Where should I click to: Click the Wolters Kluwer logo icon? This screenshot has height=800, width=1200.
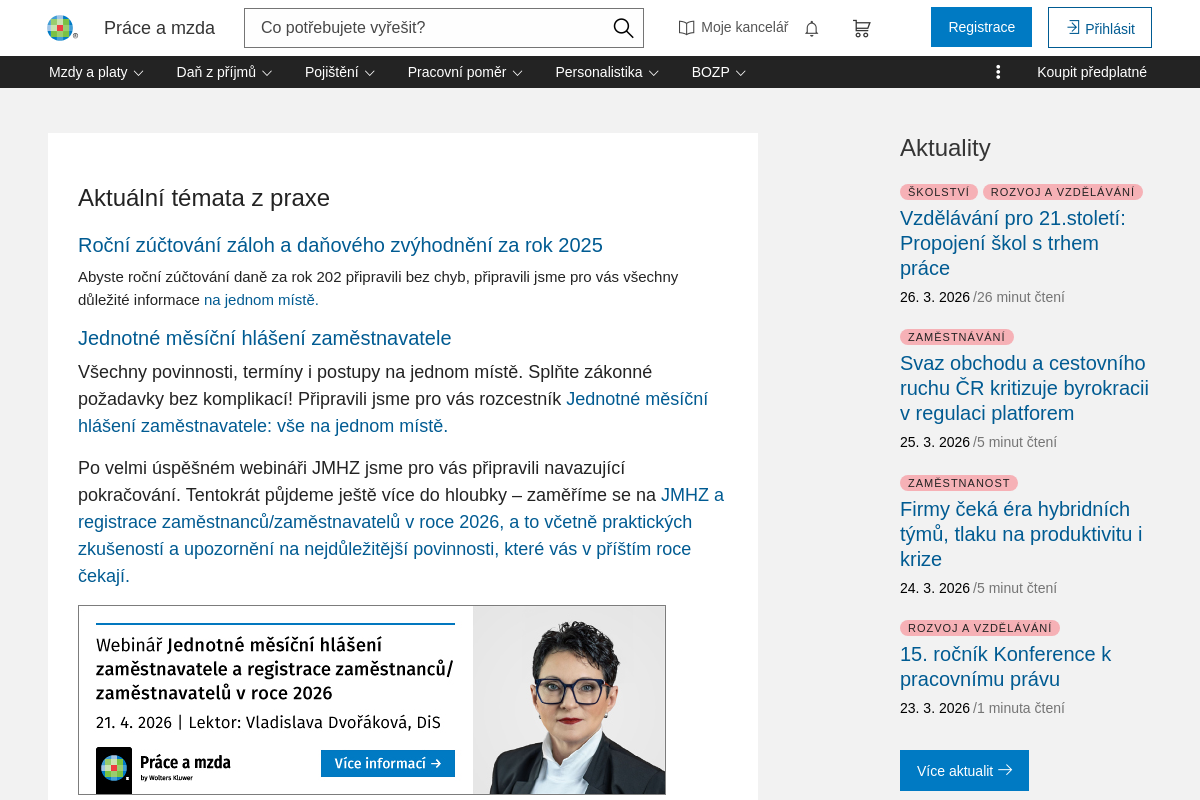coord(62,28)
